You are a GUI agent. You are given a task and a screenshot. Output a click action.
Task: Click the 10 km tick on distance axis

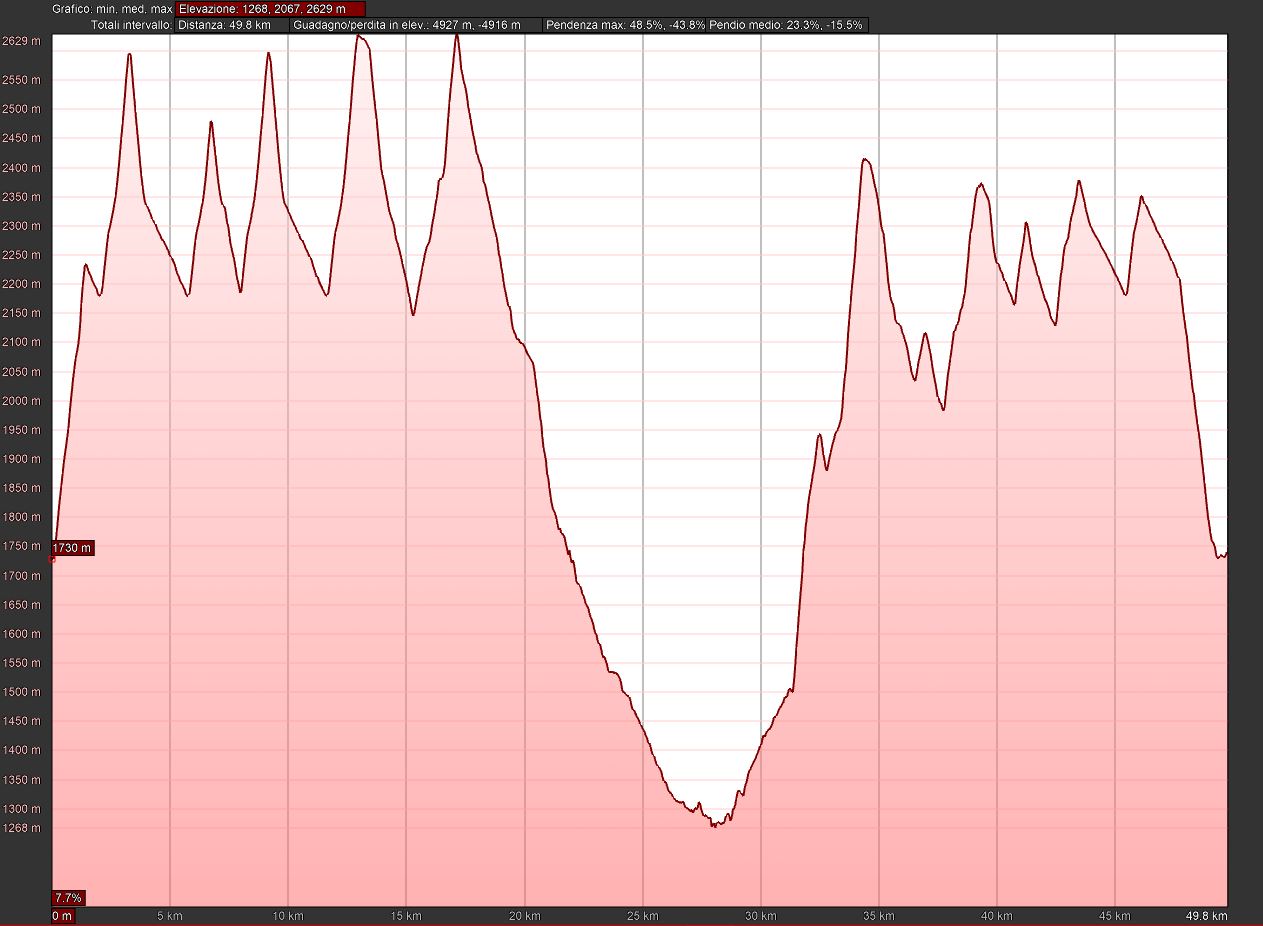(288, 916)
